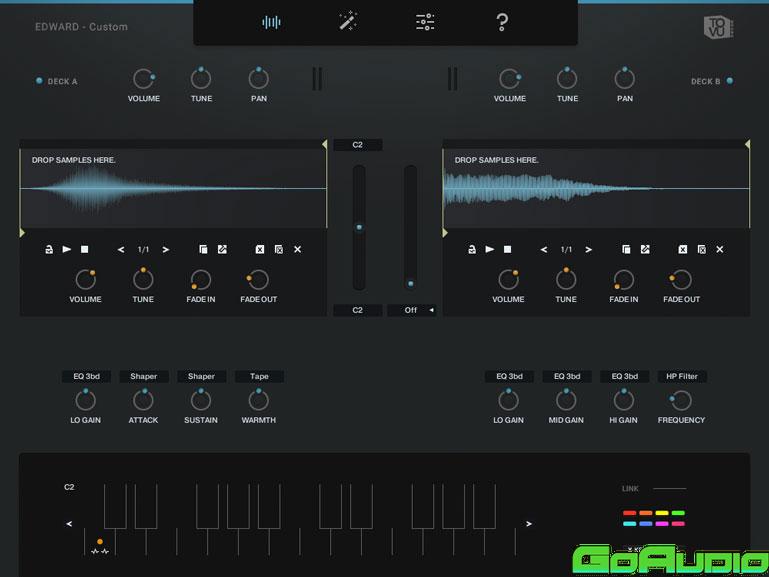Select the HP Filter effect slot
This screenshot has height=577, width=769.
click(x=681, y=377)
